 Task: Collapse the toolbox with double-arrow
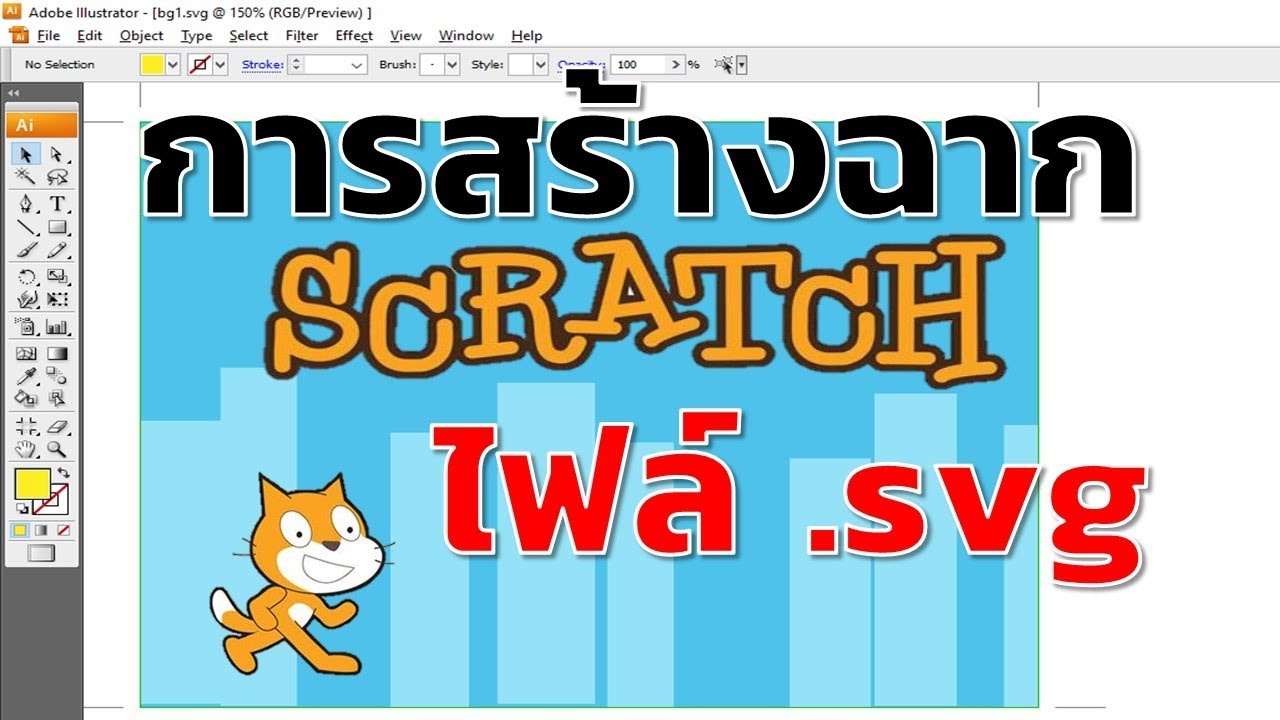point(14,93)
